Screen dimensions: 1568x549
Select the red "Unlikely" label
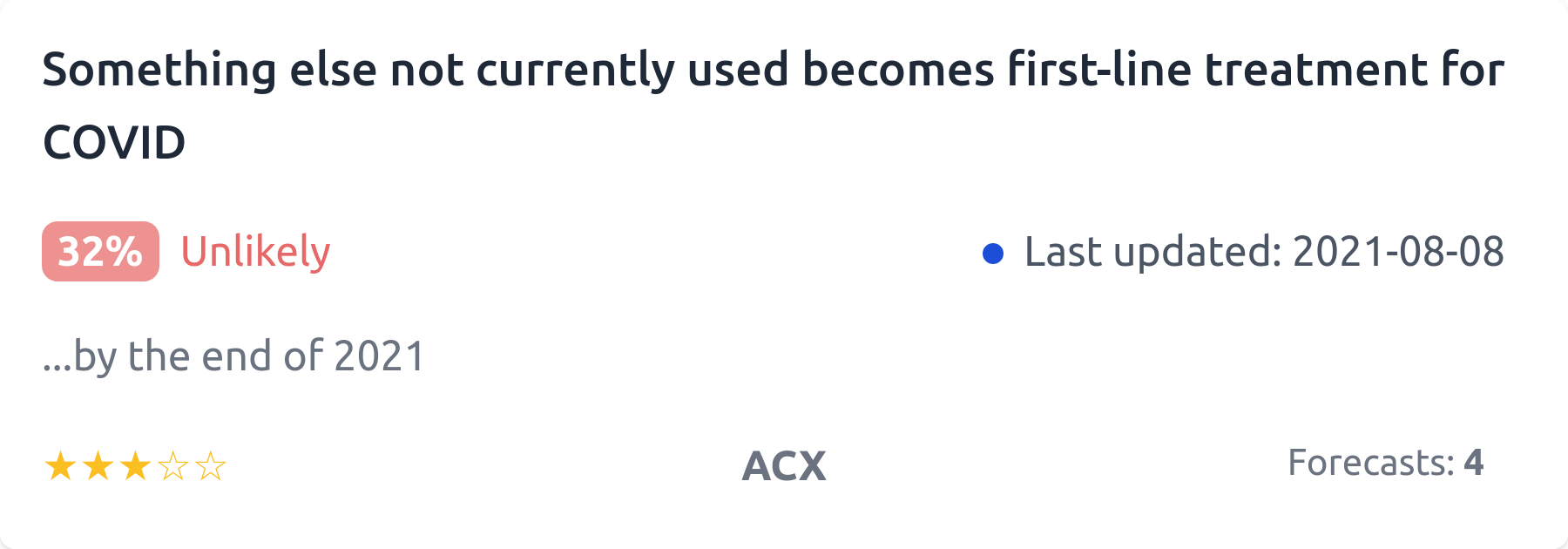255,252
